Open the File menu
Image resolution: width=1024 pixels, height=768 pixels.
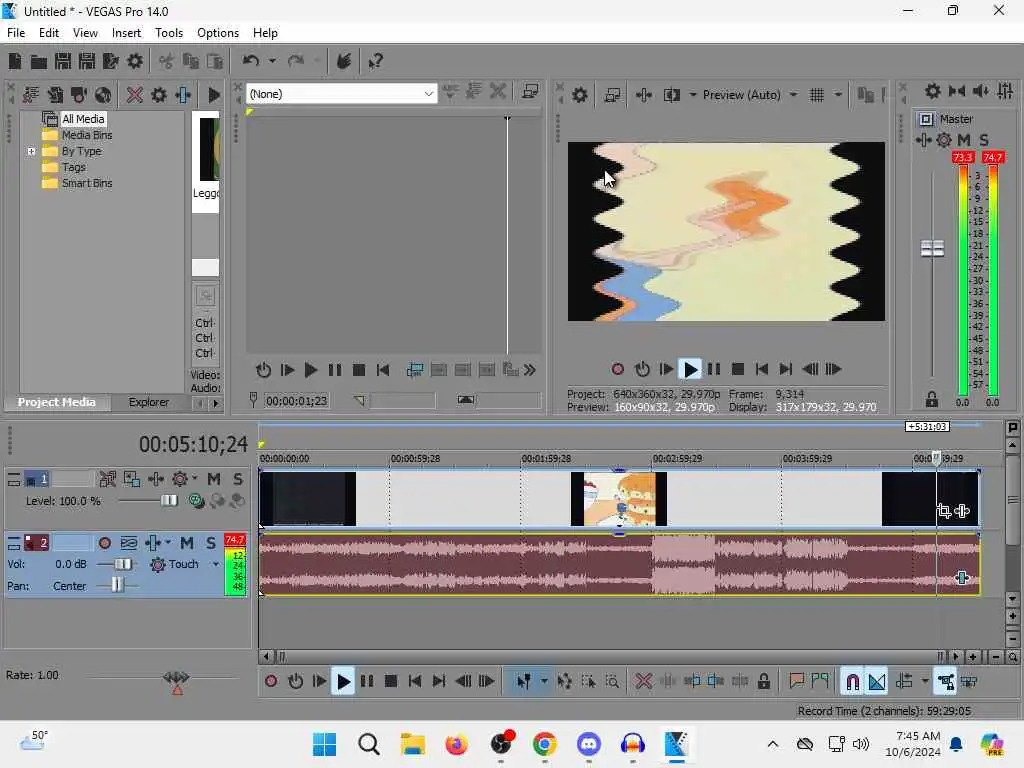16,33
